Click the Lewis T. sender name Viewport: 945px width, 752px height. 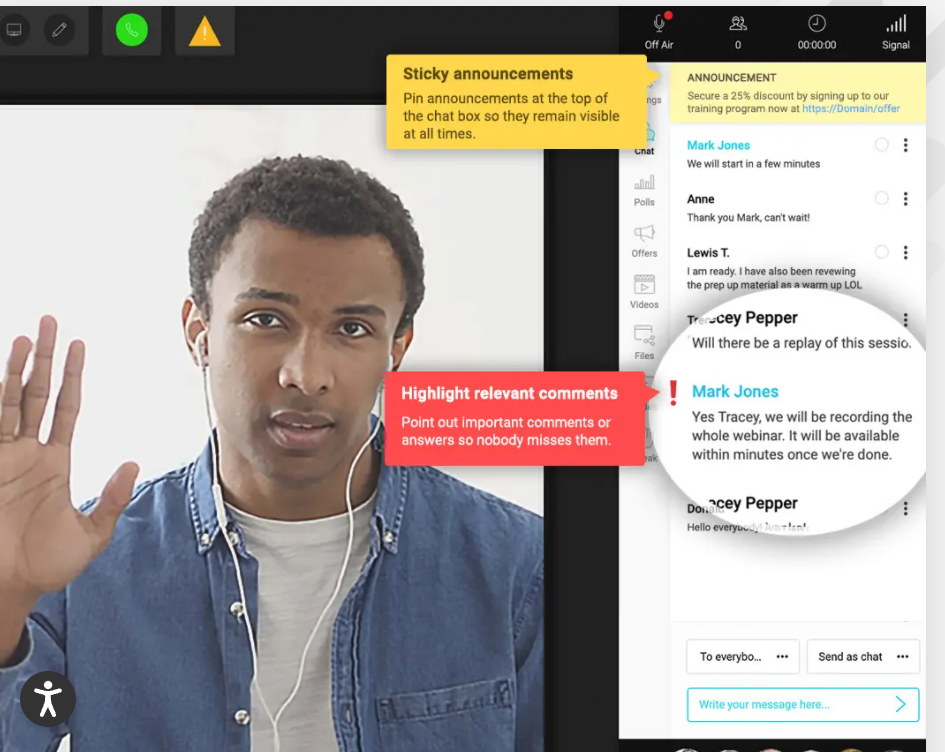point(708,253)
